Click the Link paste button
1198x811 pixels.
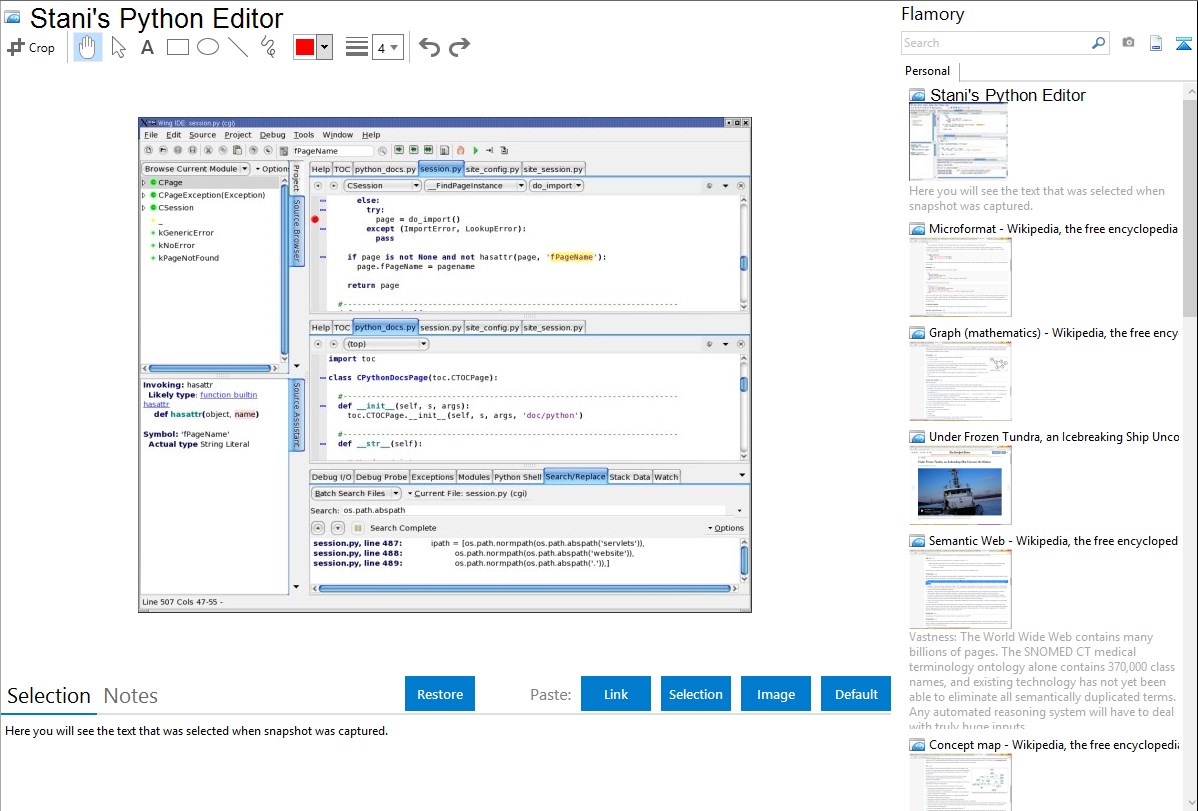tap(616, 694)
